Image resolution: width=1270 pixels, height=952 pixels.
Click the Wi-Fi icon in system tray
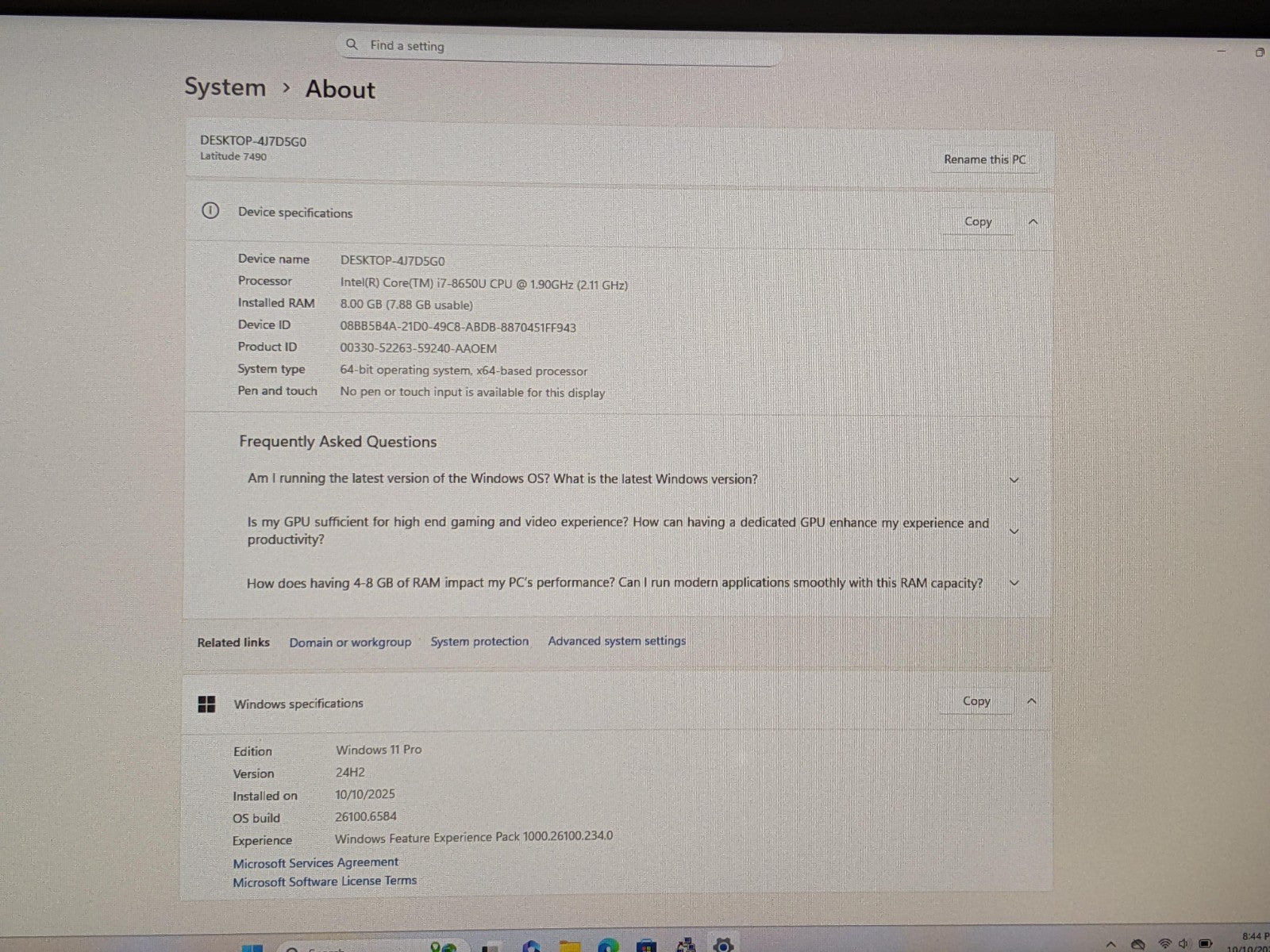(1164, 944)
